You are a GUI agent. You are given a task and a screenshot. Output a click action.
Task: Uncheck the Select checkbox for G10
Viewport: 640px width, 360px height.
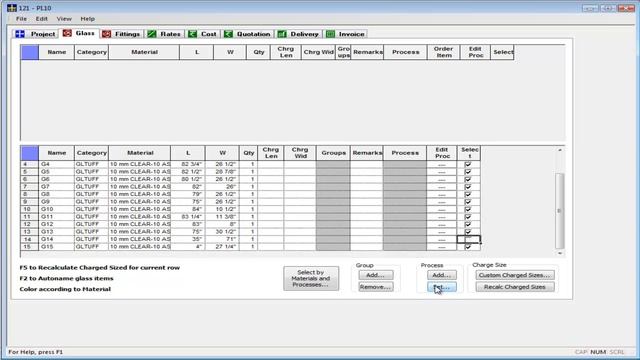tap(468, 209)
